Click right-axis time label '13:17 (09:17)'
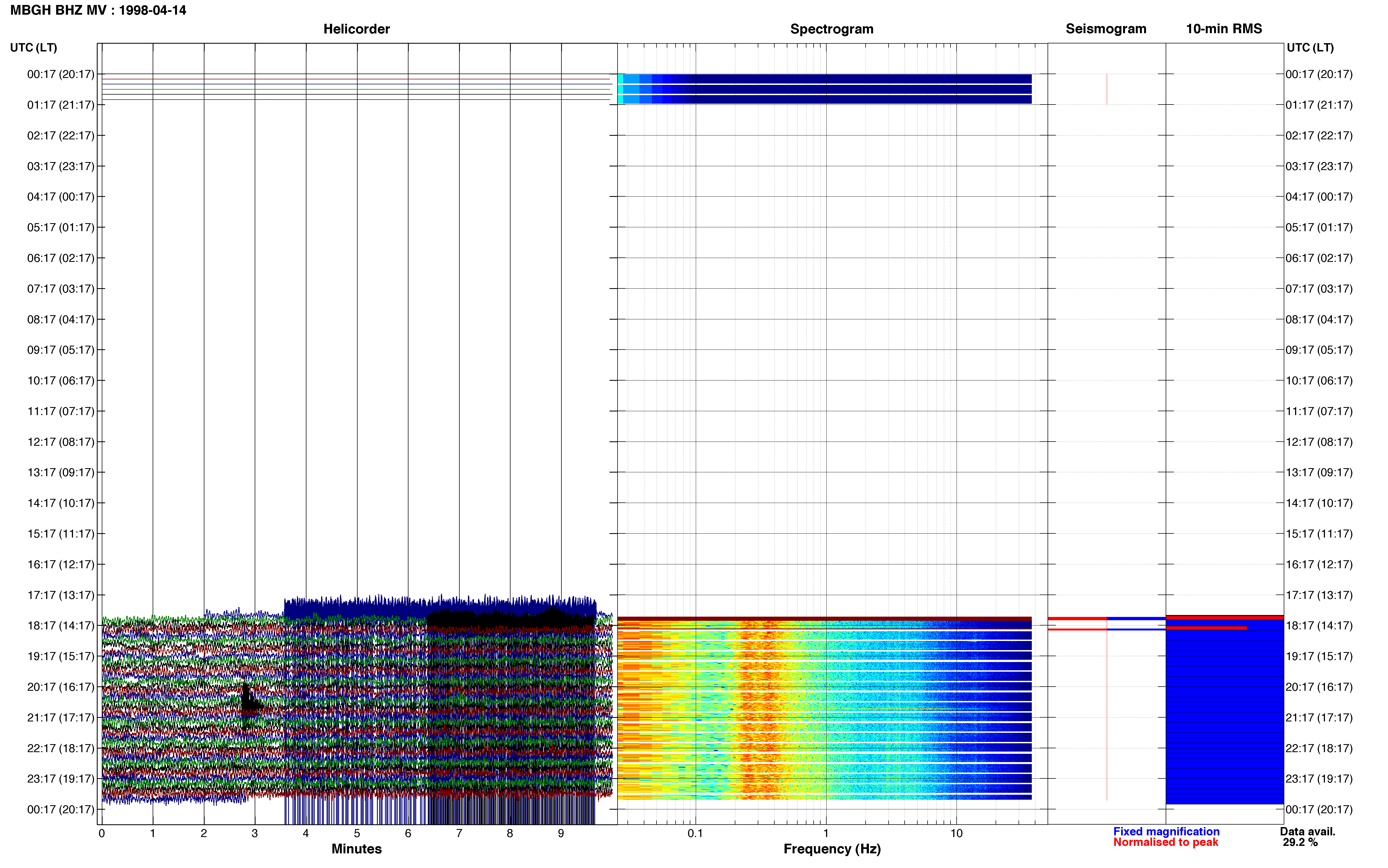The height and width of the screenshot is (868, 1388). [1319, 473]
